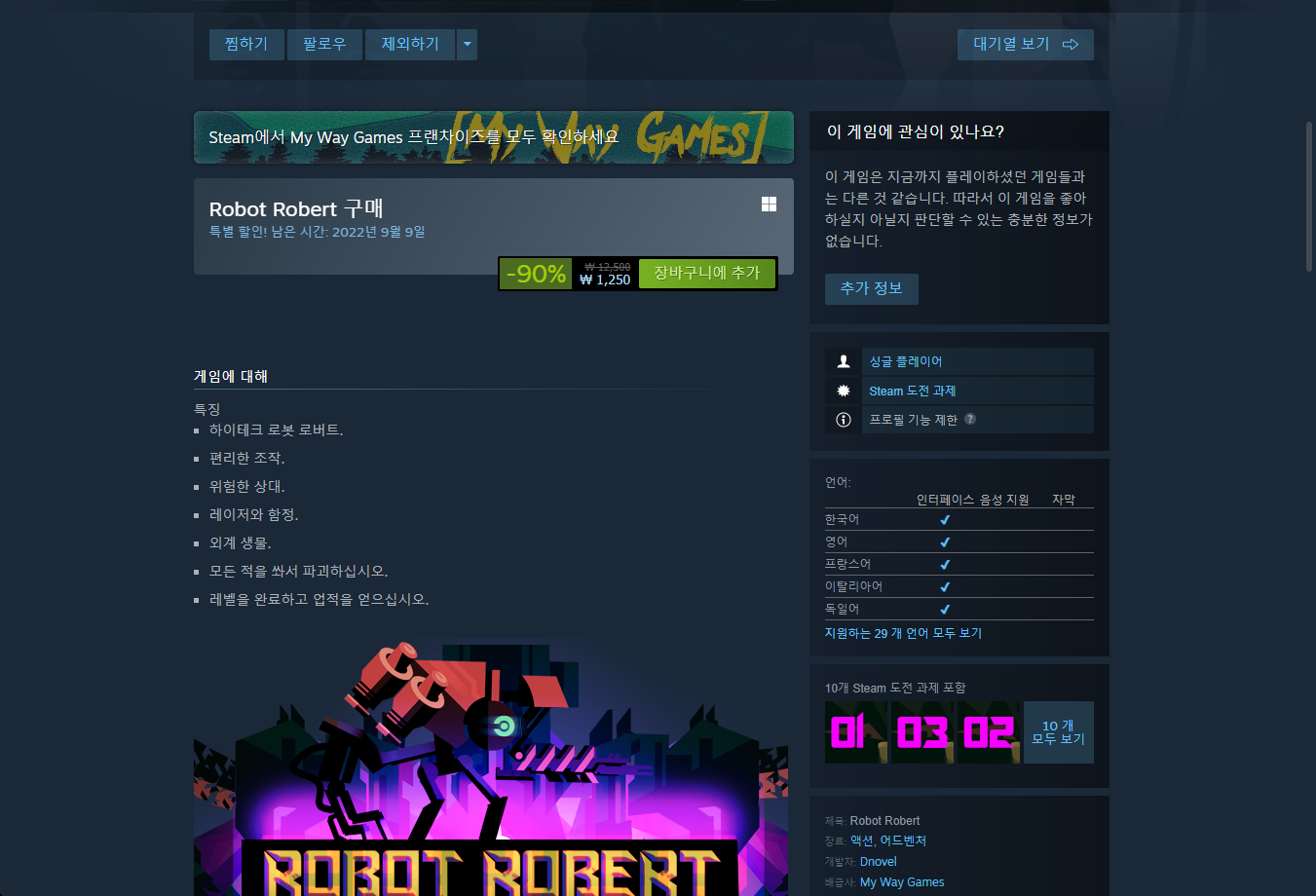Click the profile features limited info icon
The height and width of the screenshot is (896, 1316).
point(844,420)
